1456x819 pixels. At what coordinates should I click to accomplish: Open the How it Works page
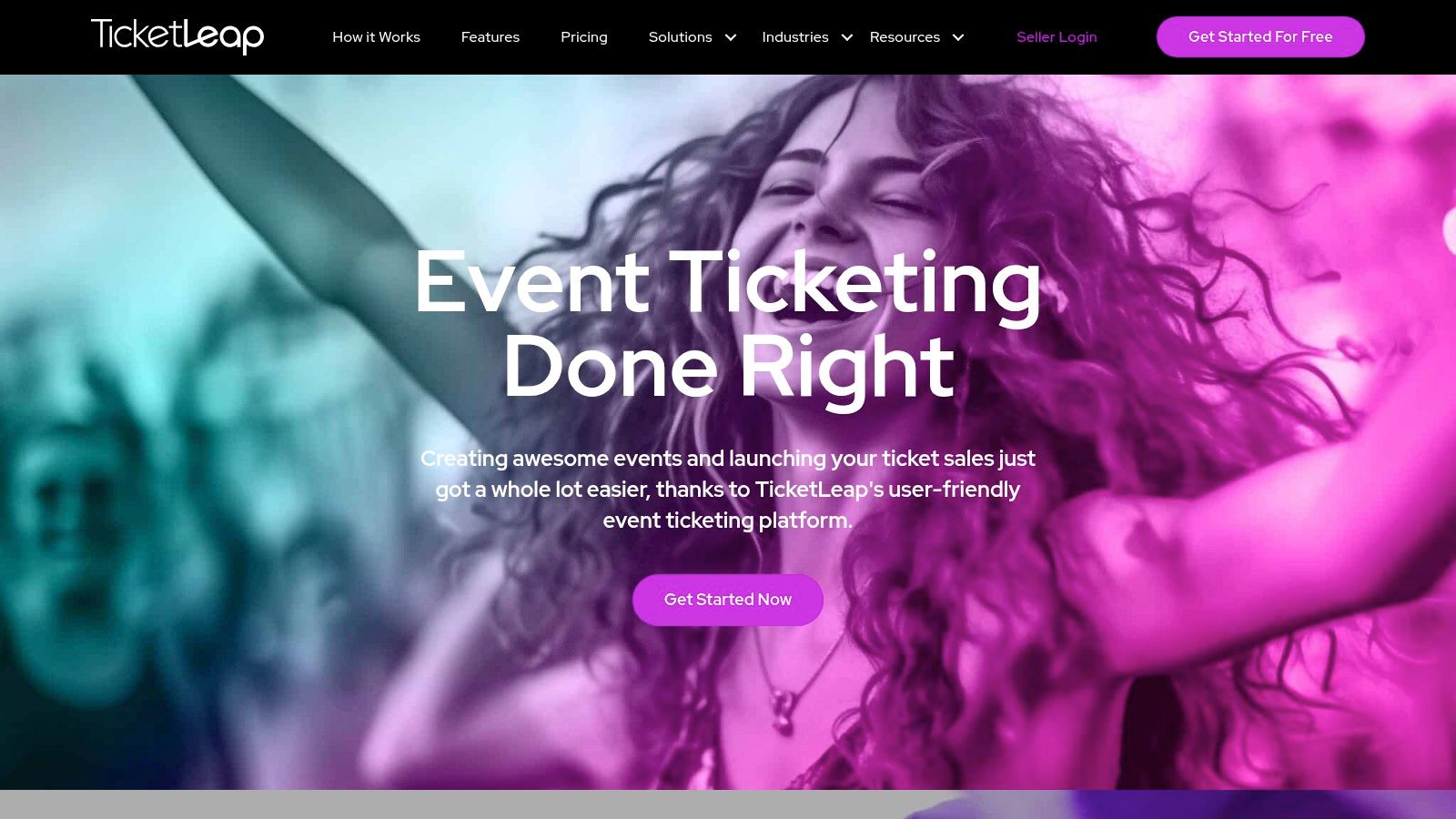(x=376, y=37)
